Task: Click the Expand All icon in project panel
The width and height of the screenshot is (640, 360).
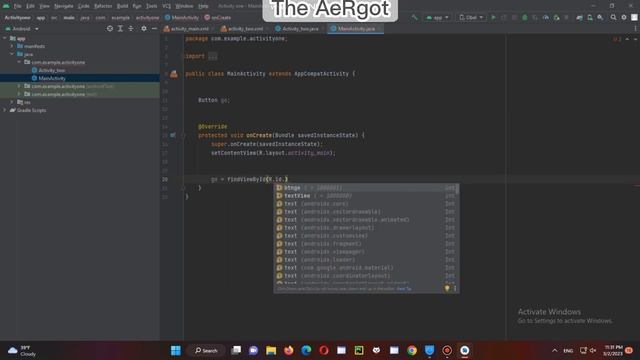Action: pos(120,29)
